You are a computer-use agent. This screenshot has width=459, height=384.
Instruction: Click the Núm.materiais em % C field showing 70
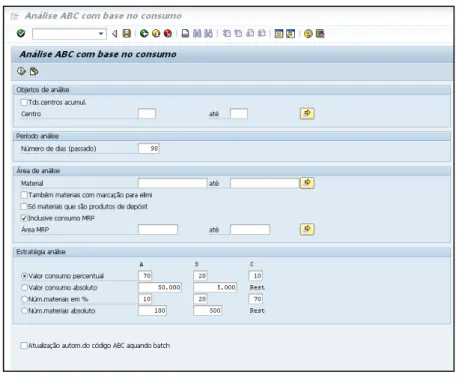[256, 299]
